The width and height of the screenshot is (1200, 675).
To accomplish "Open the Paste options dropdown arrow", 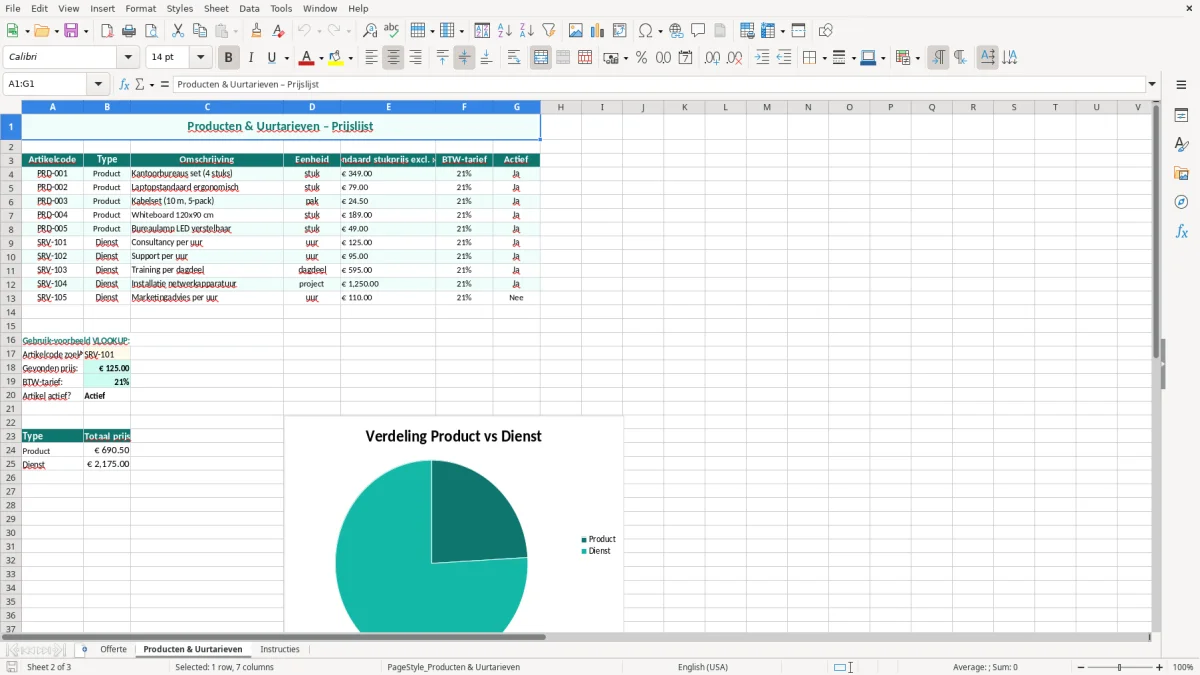I will click(235, 31).
